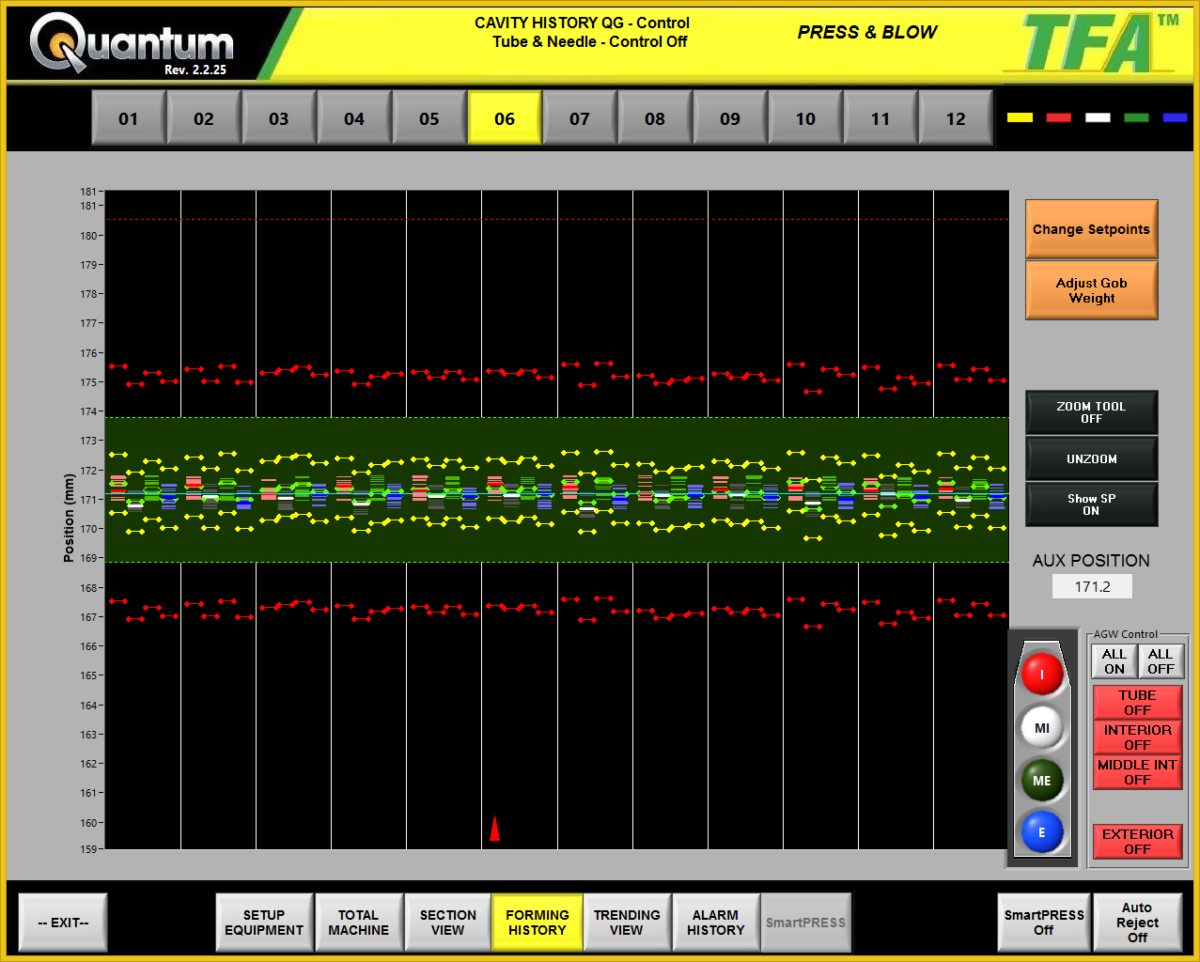The height and width of the screenshot is (962, 1200).
Task: Click the EXIT button
Action: tap(63, 922)
